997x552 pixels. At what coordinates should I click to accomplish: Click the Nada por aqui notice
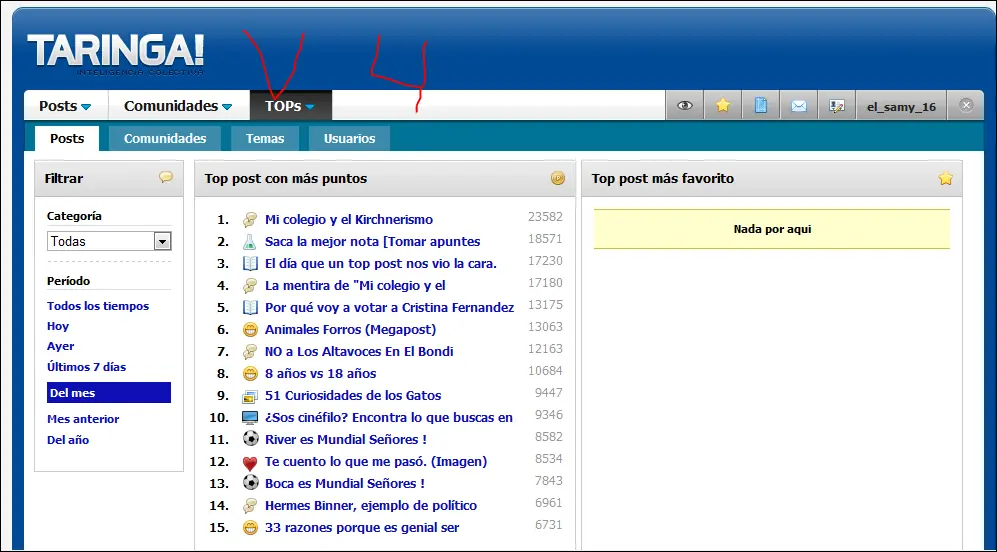[x=772, y=229]
